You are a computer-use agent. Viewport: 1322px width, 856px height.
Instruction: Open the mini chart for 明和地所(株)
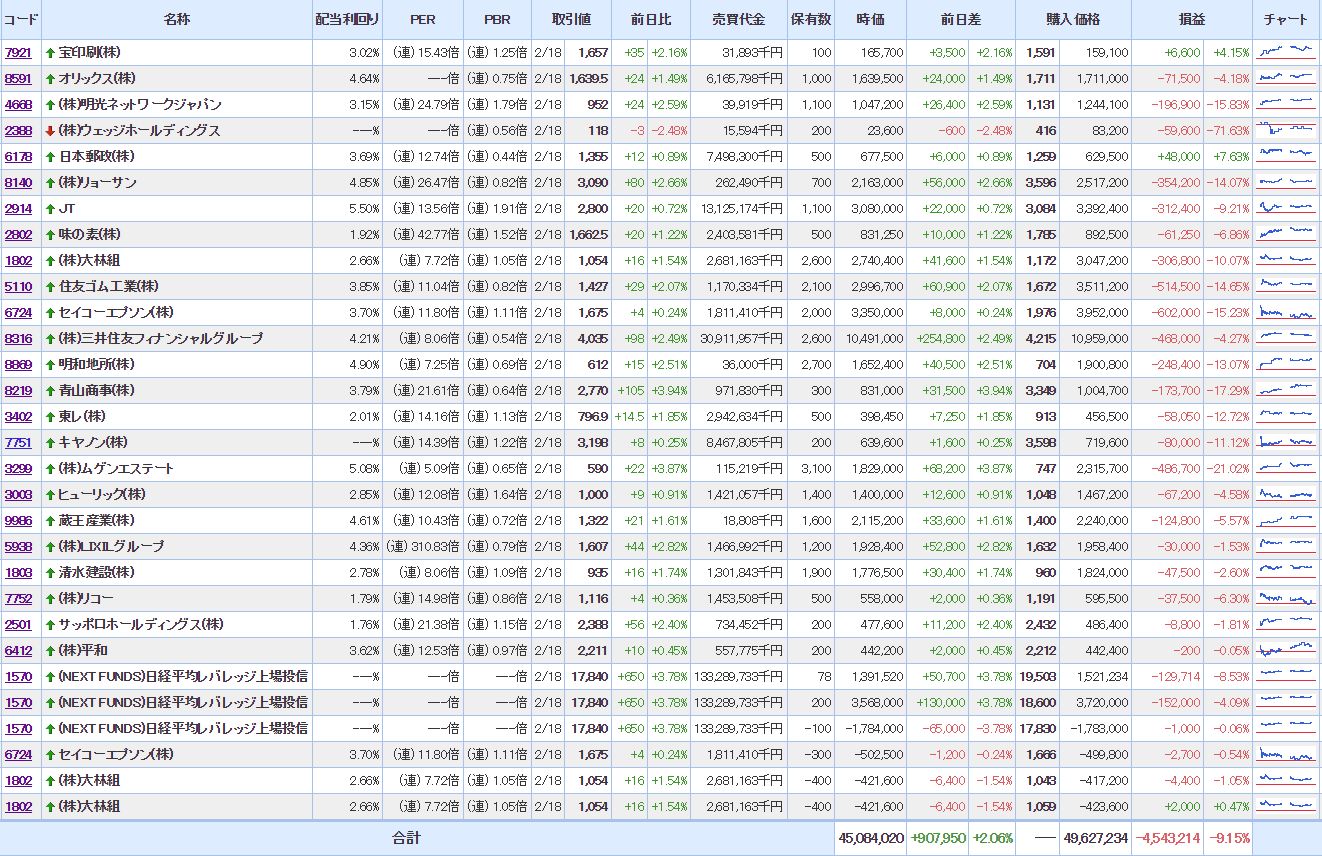pos(1286,364)
